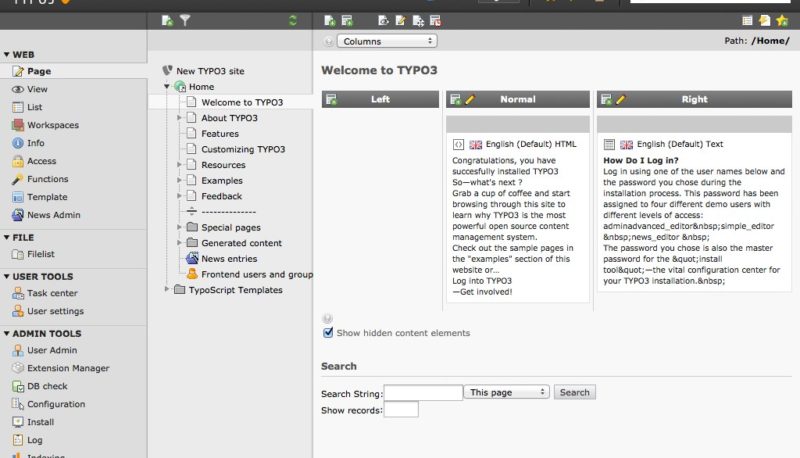Open the page tree filter funnel icon
Viewport: 800px width, 458px height.
coord(185,20)
